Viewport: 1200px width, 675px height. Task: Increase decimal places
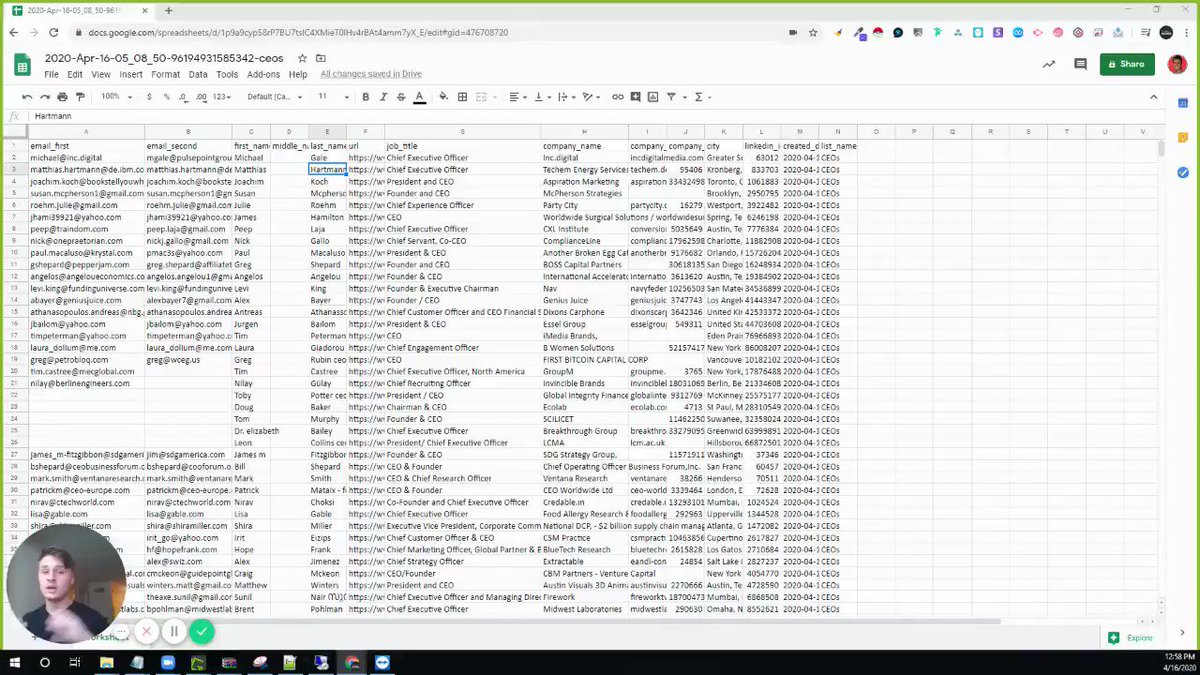point(201,97)
